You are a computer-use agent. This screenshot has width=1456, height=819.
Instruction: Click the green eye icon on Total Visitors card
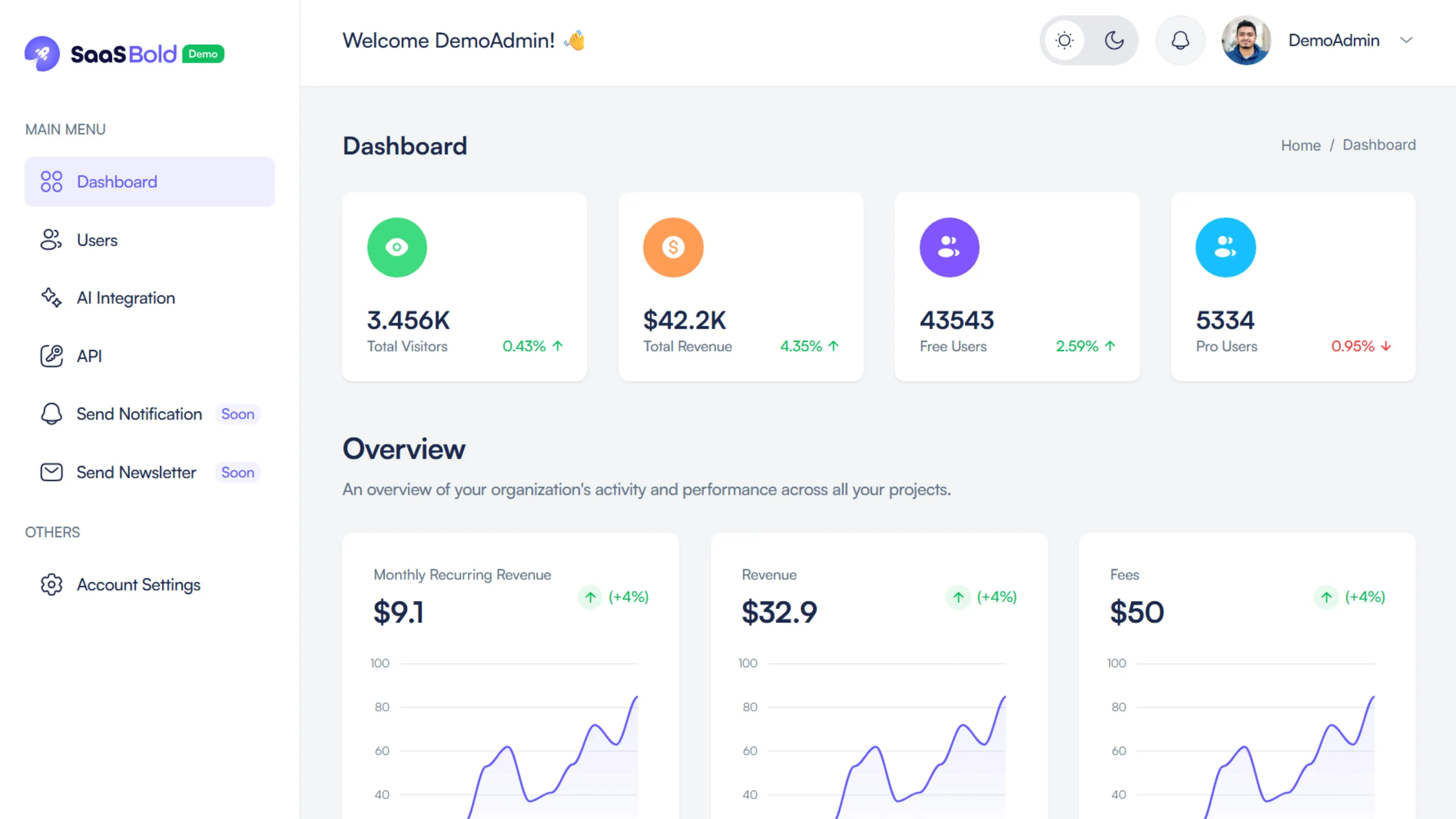coord(397,247)
